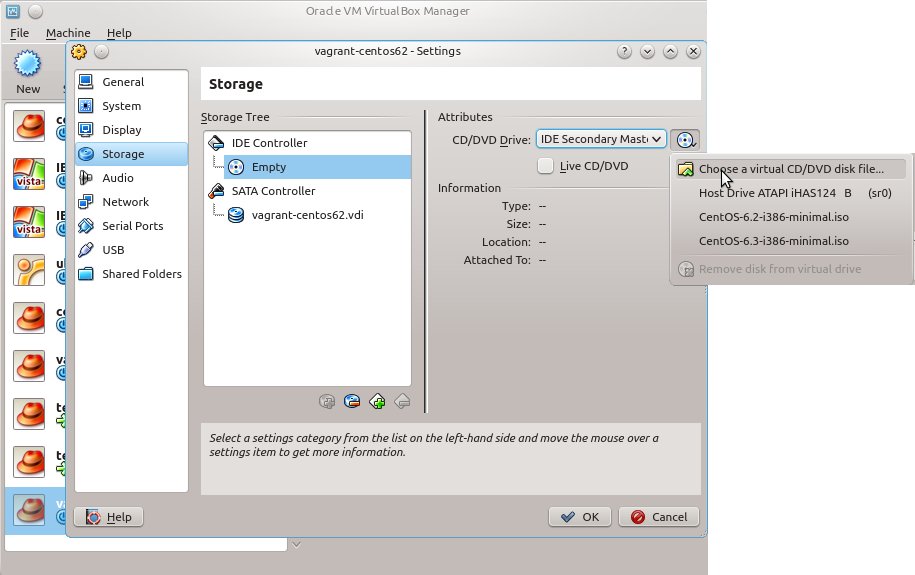Open the Help menu in VirtualBox Manager

click(119, 33)
